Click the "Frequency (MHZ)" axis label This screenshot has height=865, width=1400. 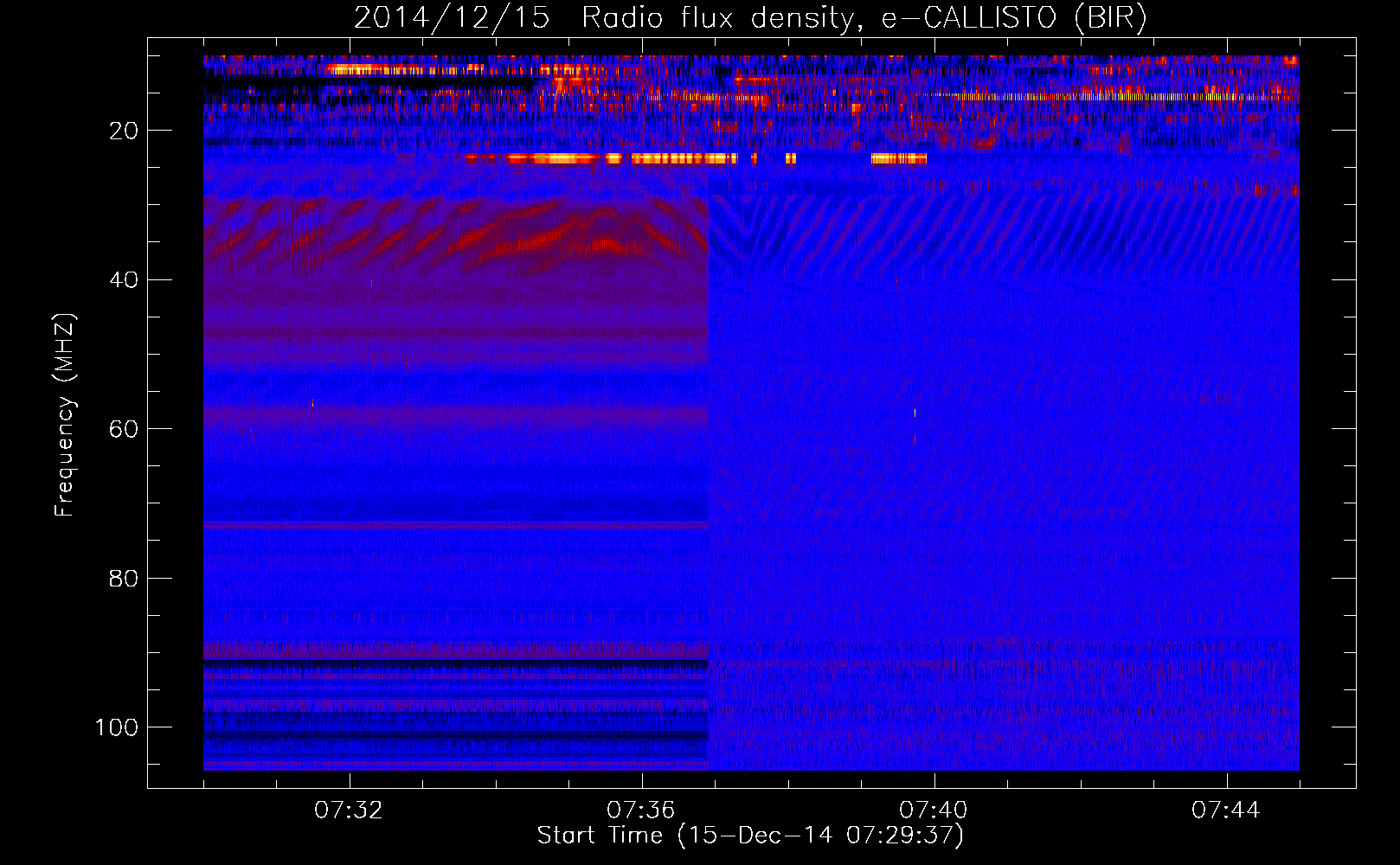click(x=65, y=415)
